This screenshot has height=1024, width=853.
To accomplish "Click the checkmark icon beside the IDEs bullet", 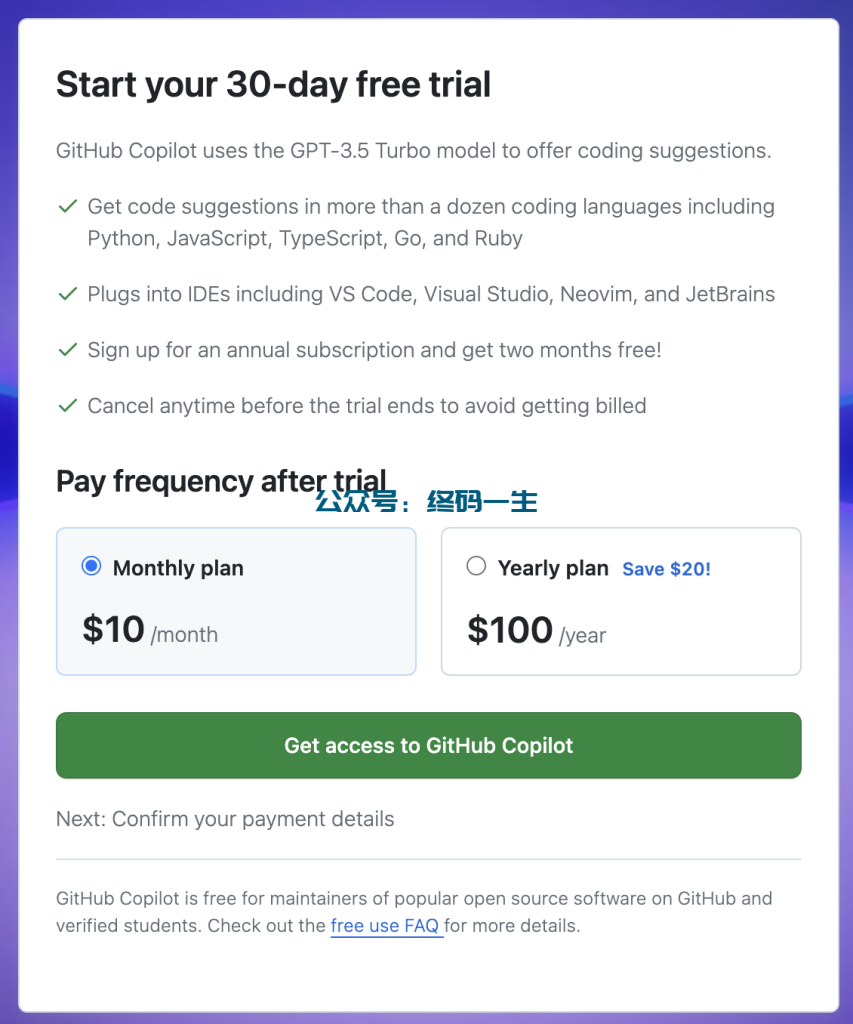I will tap(67, 293).
